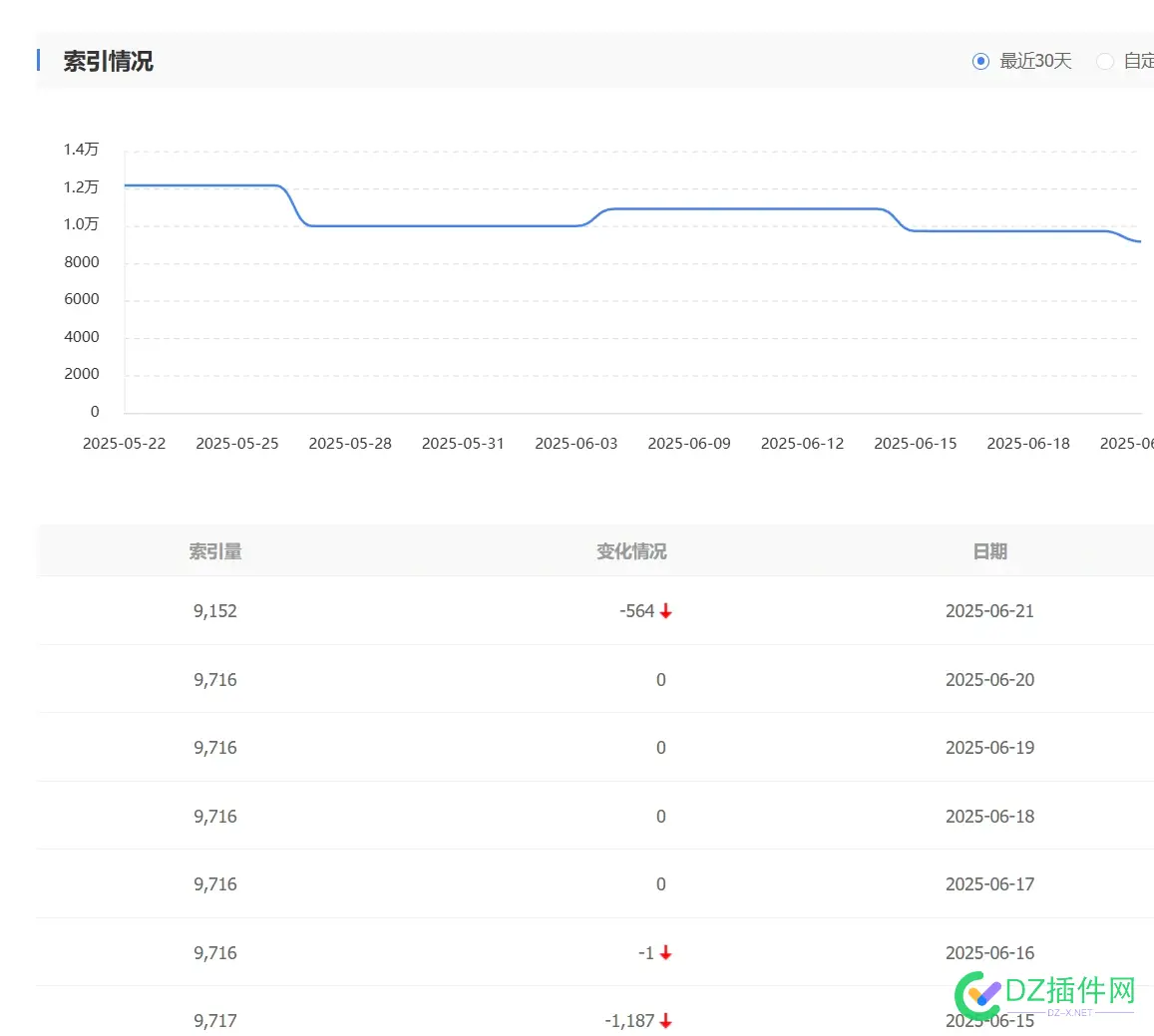Click the DZ插件网 watermark logo
Image resolution: width=1154 pixels, height=1036 pixels.
tap(1045, 993)
